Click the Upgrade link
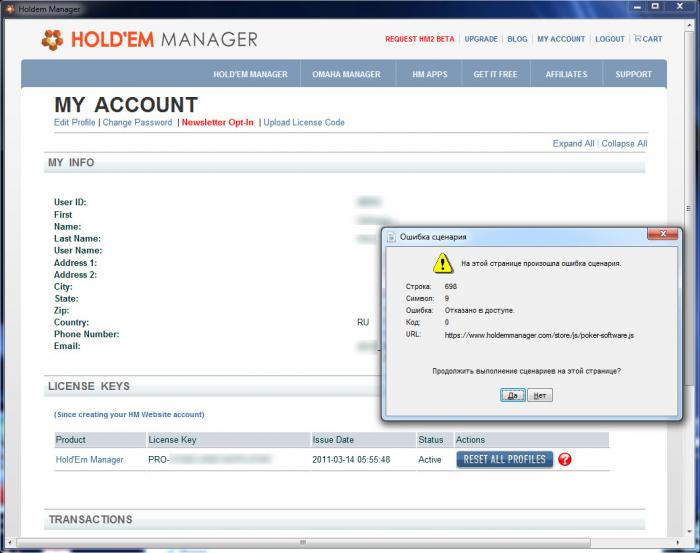This screenshot has height=553, width=700. click(481, 39)
